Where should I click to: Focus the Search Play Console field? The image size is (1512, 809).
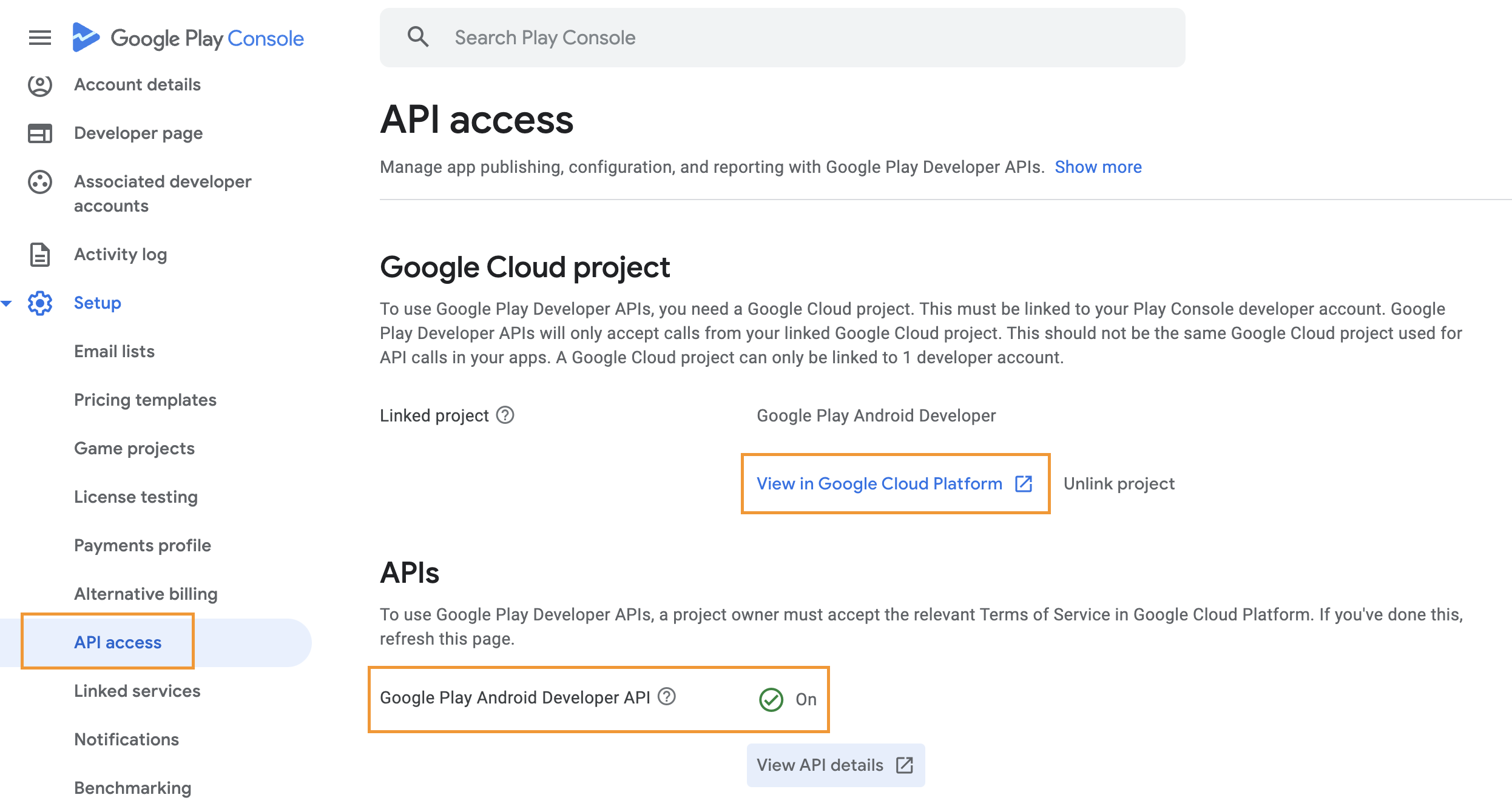pyautogui.click(x=782, y=38)
